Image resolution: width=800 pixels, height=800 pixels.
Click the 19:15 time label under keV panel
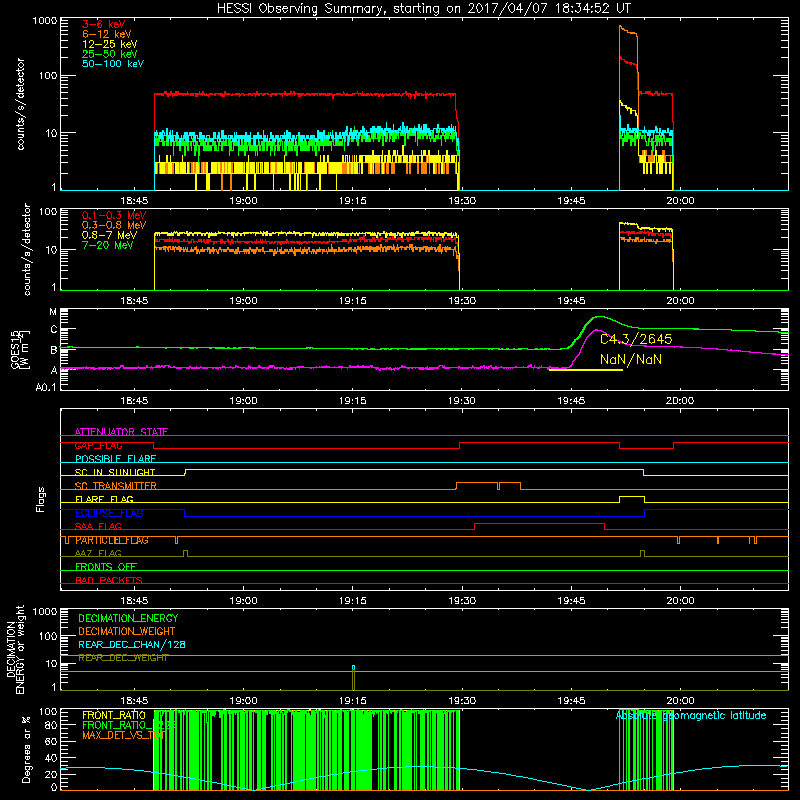[353, 201]
